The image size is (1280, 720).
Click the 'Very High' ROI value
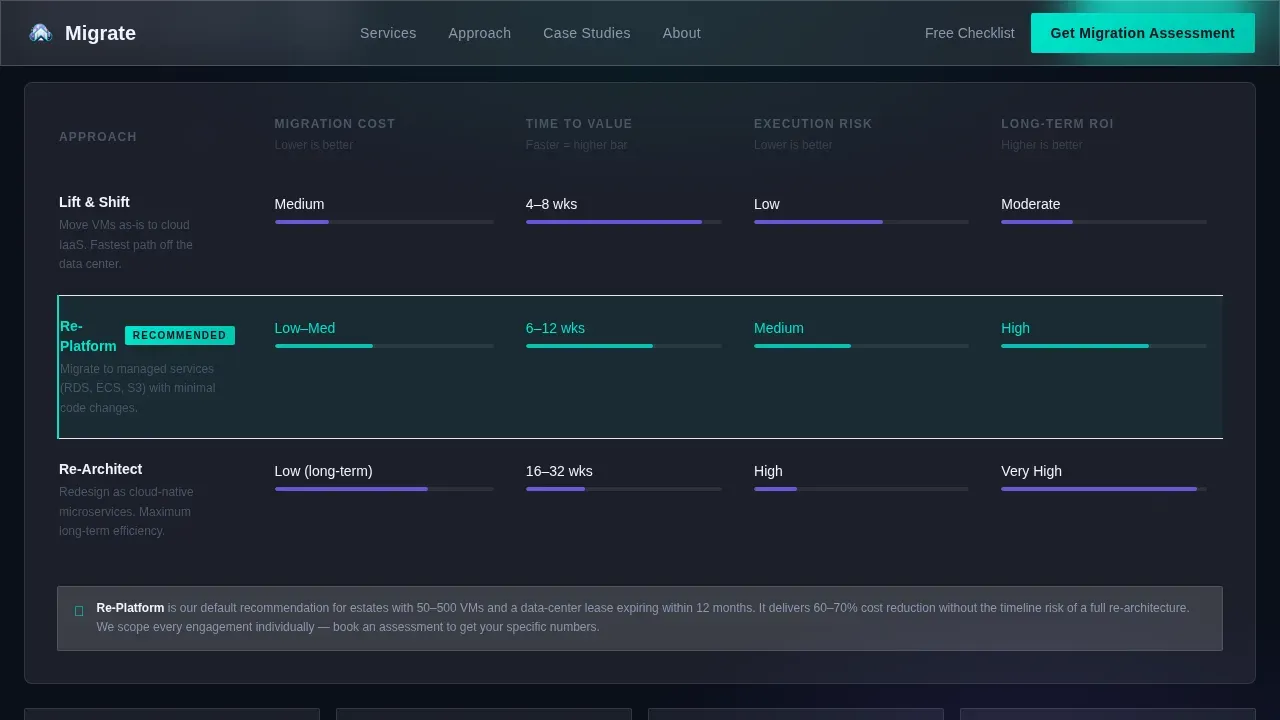click(x=1031, y=471)
